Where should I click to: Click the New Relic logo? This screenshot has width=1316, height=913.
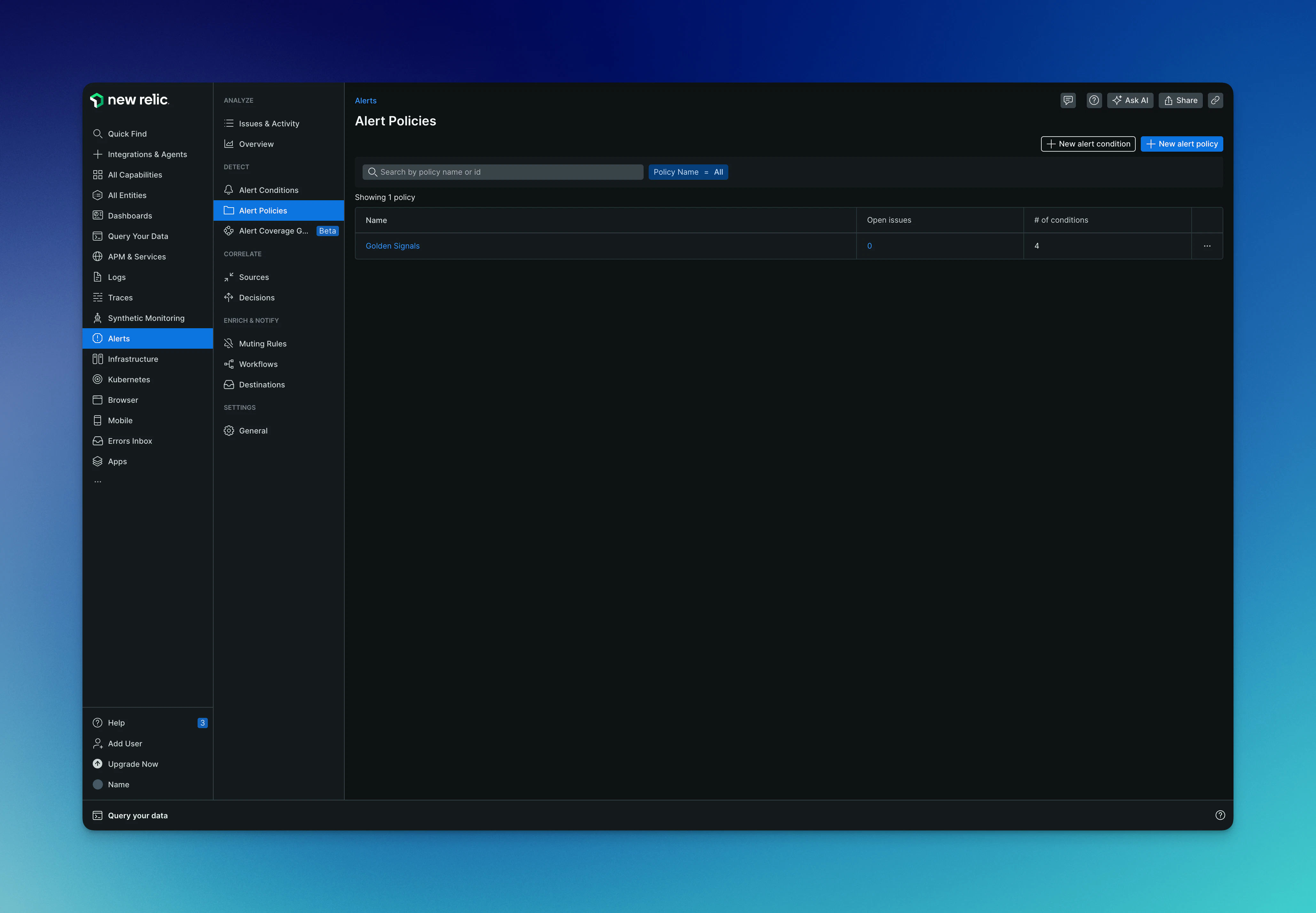pos(129,100)
